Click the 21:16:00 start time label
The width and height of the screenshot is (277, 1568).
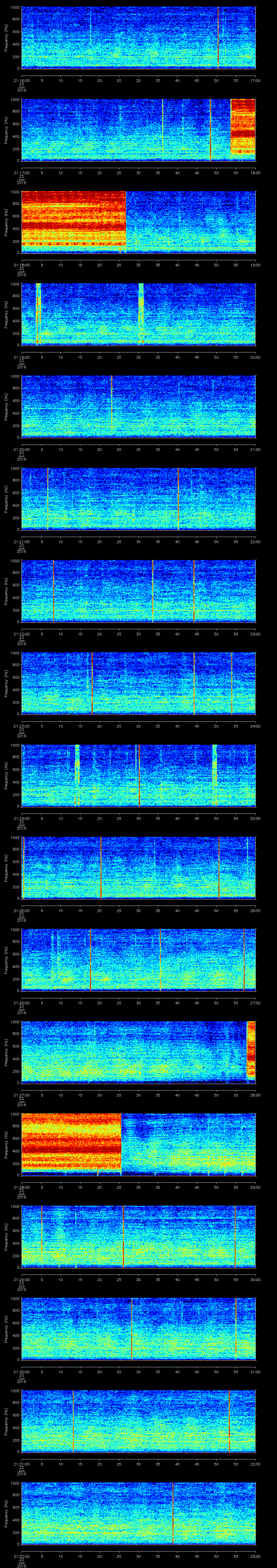tap(21, 80)
